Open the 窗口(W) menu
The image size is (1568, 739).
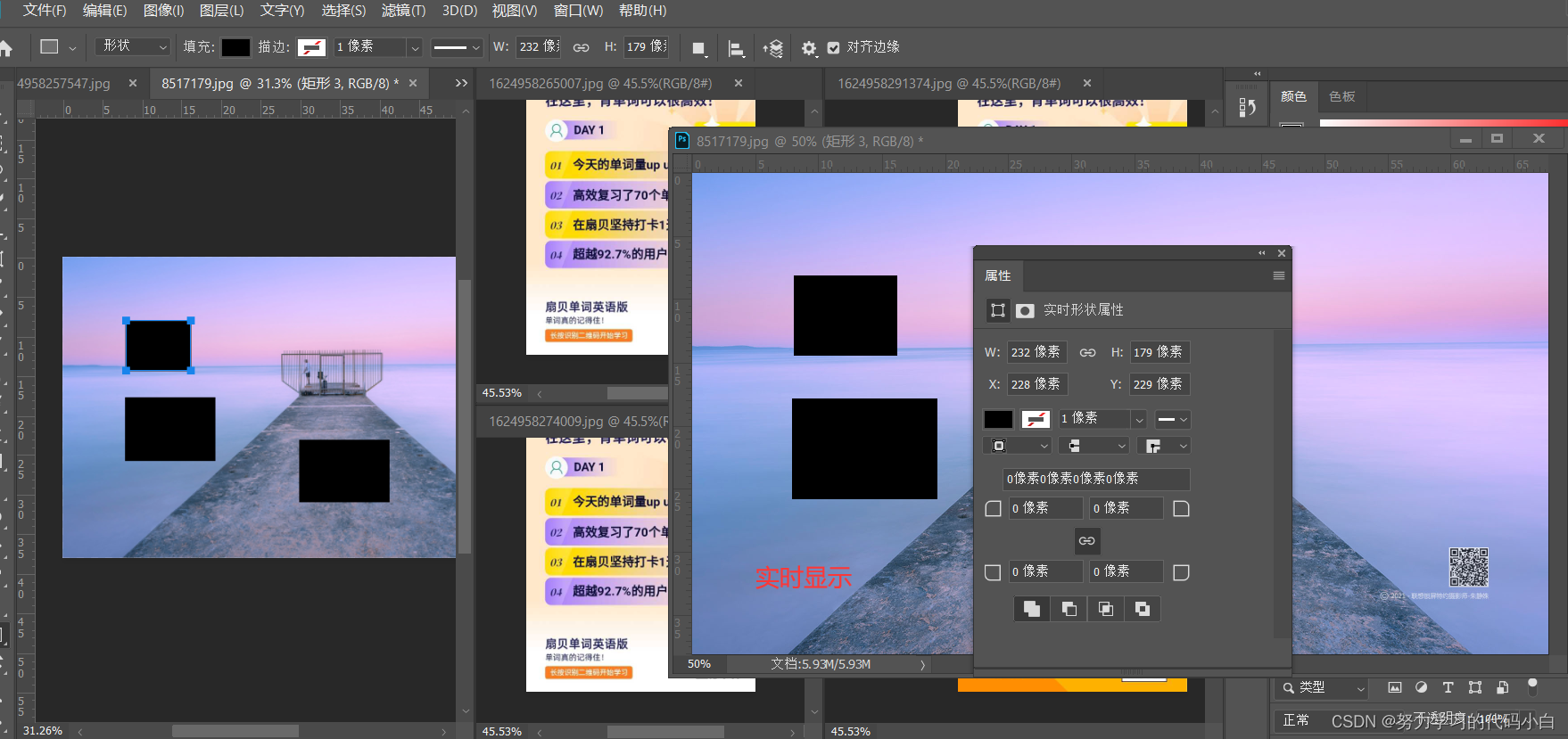click(x=578, y=11)
